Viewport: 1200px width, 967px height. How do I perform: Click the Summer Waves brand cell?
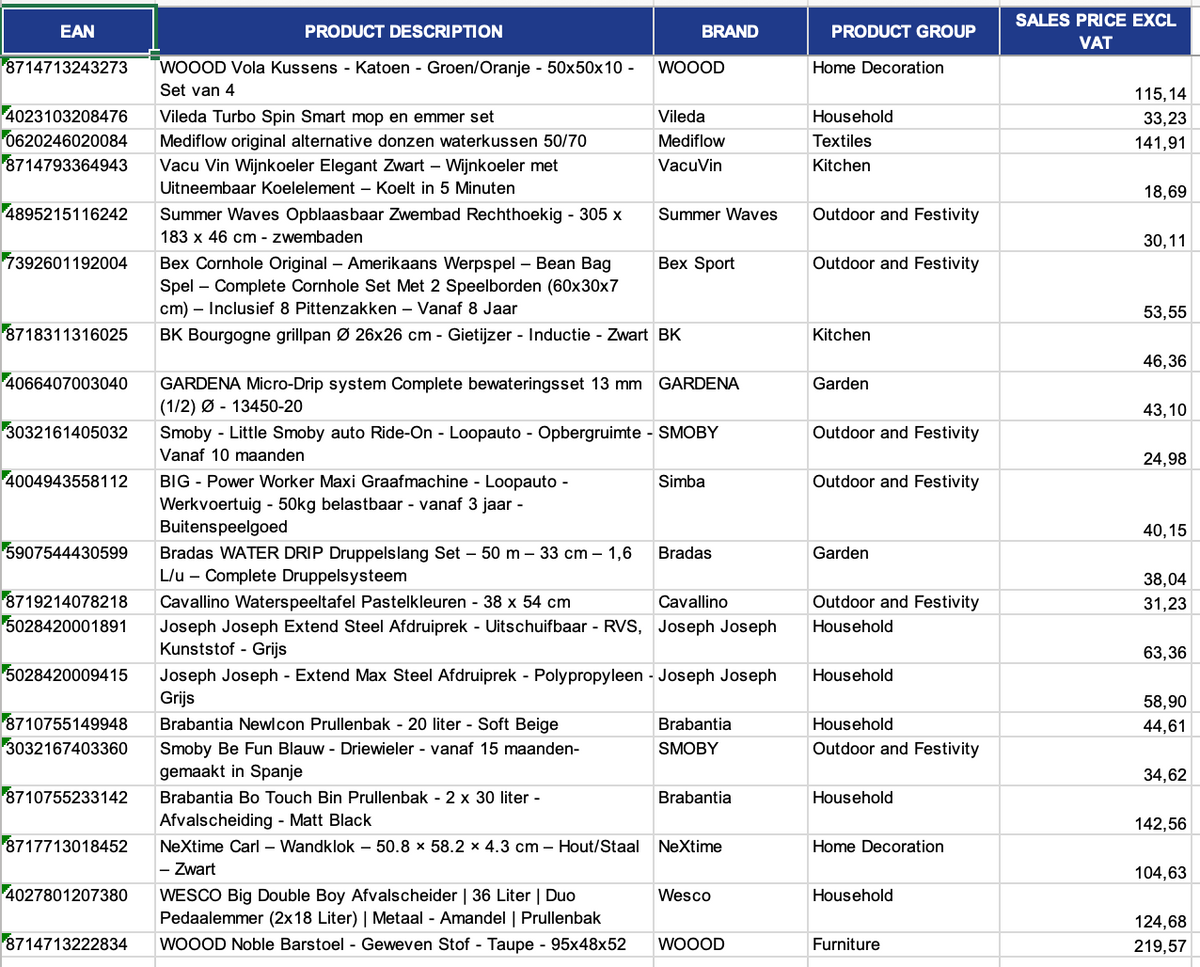click(x=730, y=226)
